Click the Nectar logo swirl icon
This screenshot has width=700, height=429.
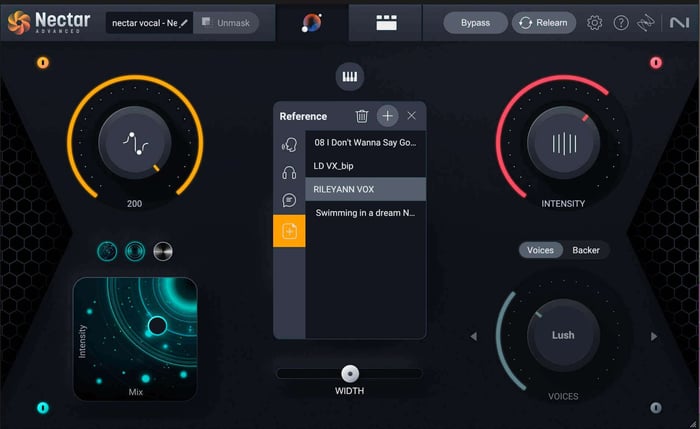tap(19, 23)
